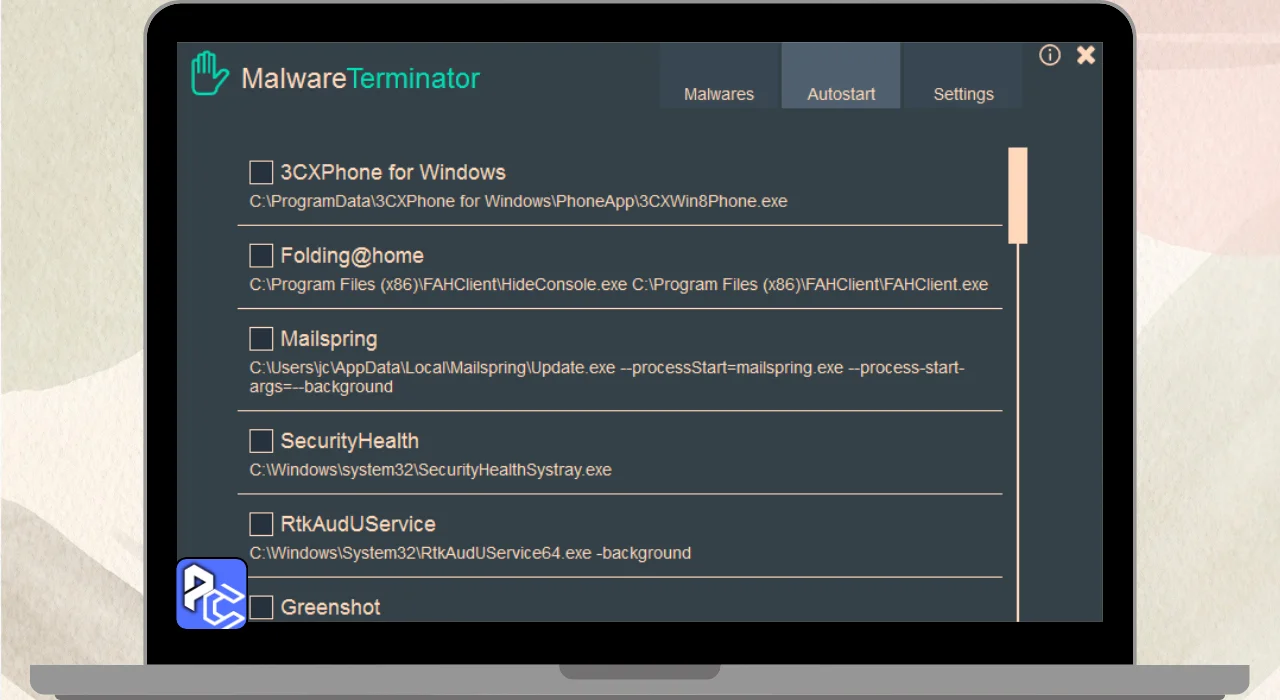The height and width of the screenshot is (700, 1280).
Task: Click the Mailspring Update.exe path text
Action: coord(607,377)
